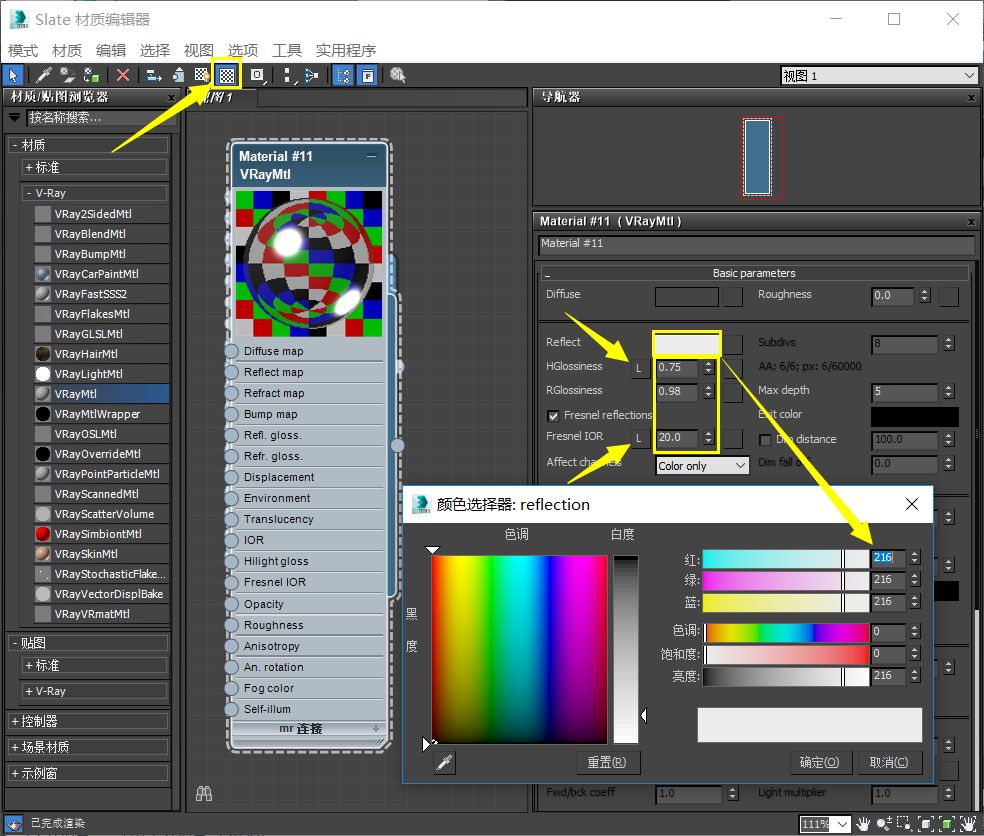Select the Zoom tool in status bar
Viewport: 984px width, 836px height.
(884, 823)
